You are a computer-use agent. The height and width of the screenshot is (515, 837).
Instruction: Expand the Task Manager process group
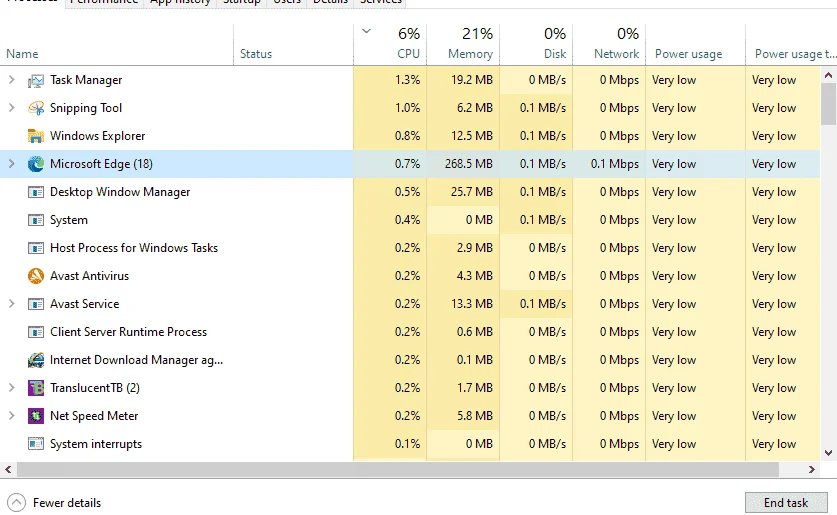point(12,80)
